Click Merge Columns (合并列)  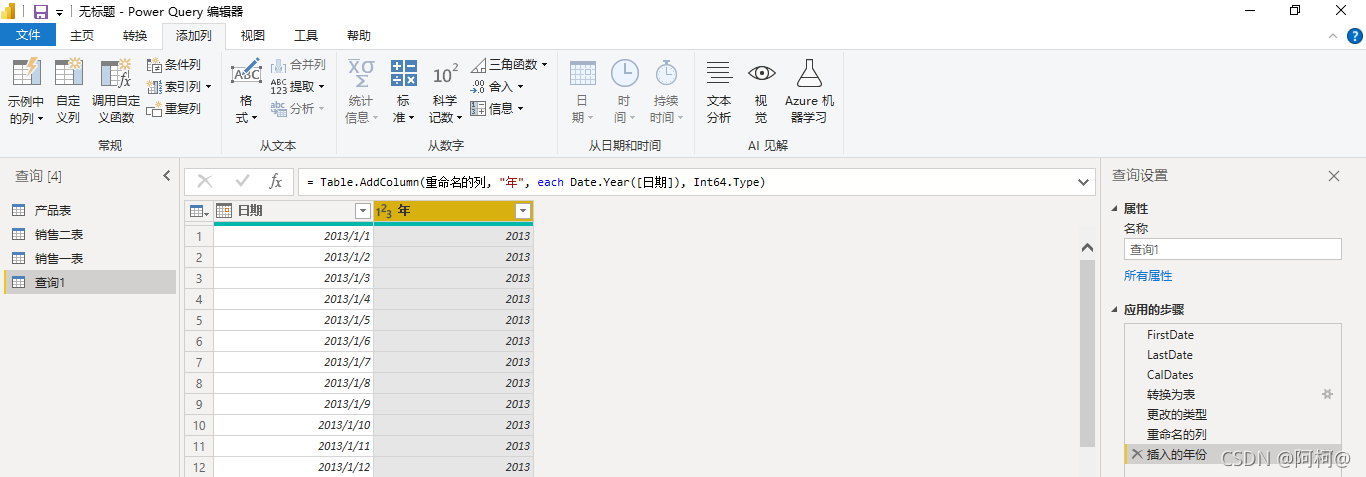pos(298,65)
